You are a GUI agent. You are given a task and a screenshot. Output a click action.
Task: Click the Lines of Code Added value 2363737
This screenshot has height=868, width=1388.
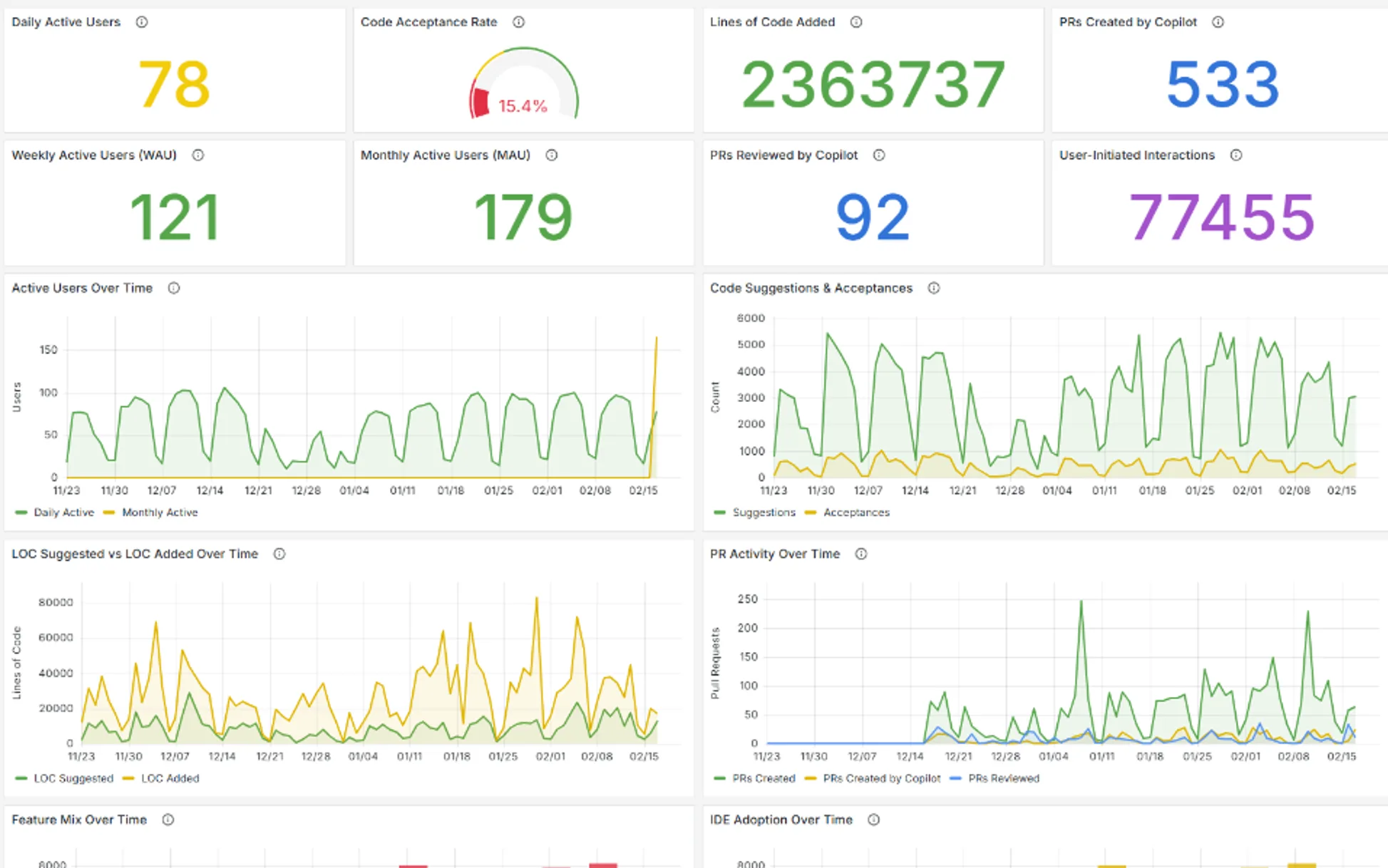873,86
